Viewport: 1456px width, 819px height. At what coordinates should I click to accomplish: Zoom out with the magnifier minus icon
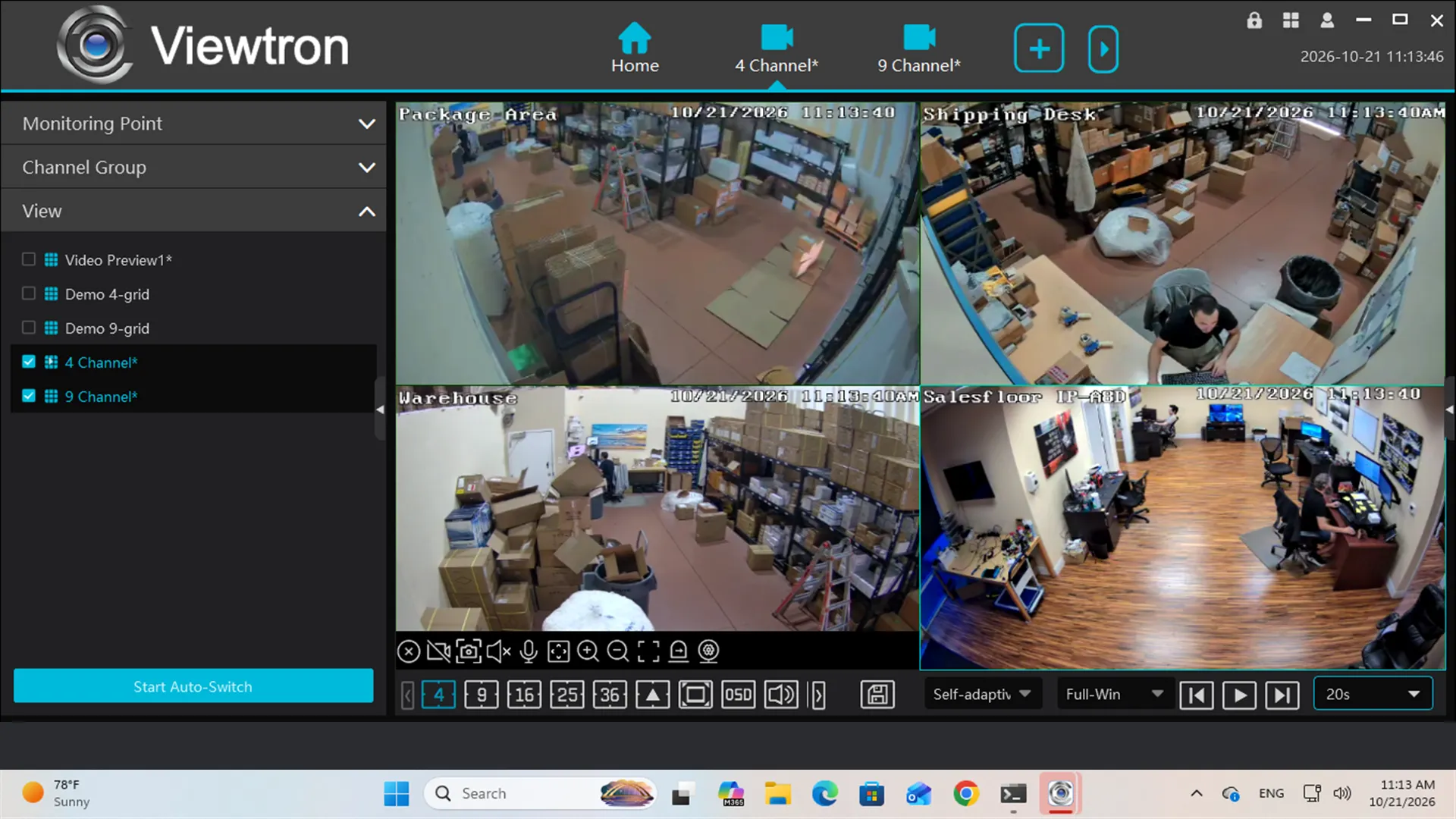coord(619,651)
